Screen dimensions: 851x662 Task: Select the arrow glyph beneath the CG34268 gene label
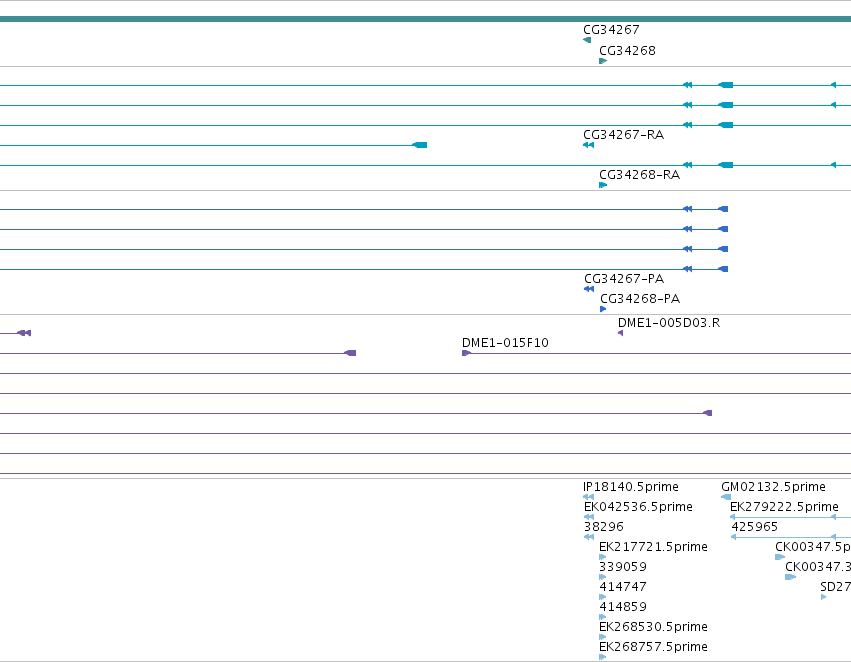coord(603,61)
